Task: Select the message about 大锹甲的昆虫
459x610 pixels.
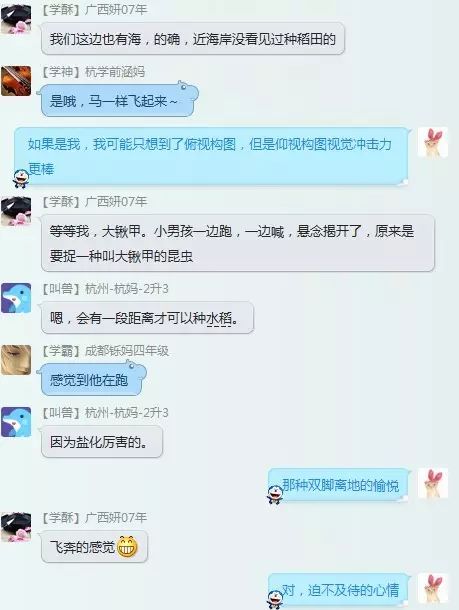Action: click(238, 243)
